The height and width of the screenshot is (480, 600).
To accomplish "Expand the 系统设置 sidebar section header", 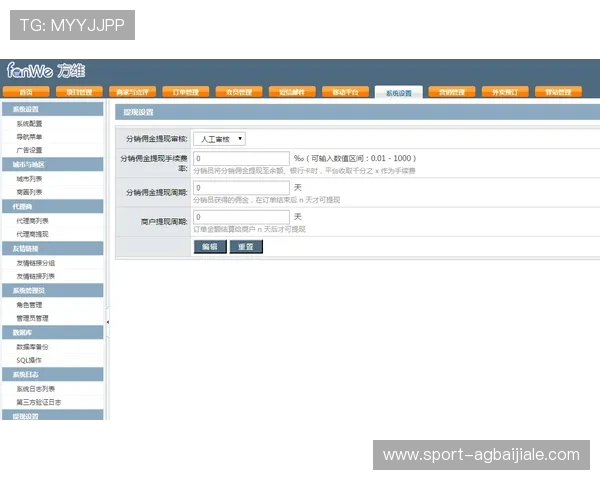I will pos(27,109).
